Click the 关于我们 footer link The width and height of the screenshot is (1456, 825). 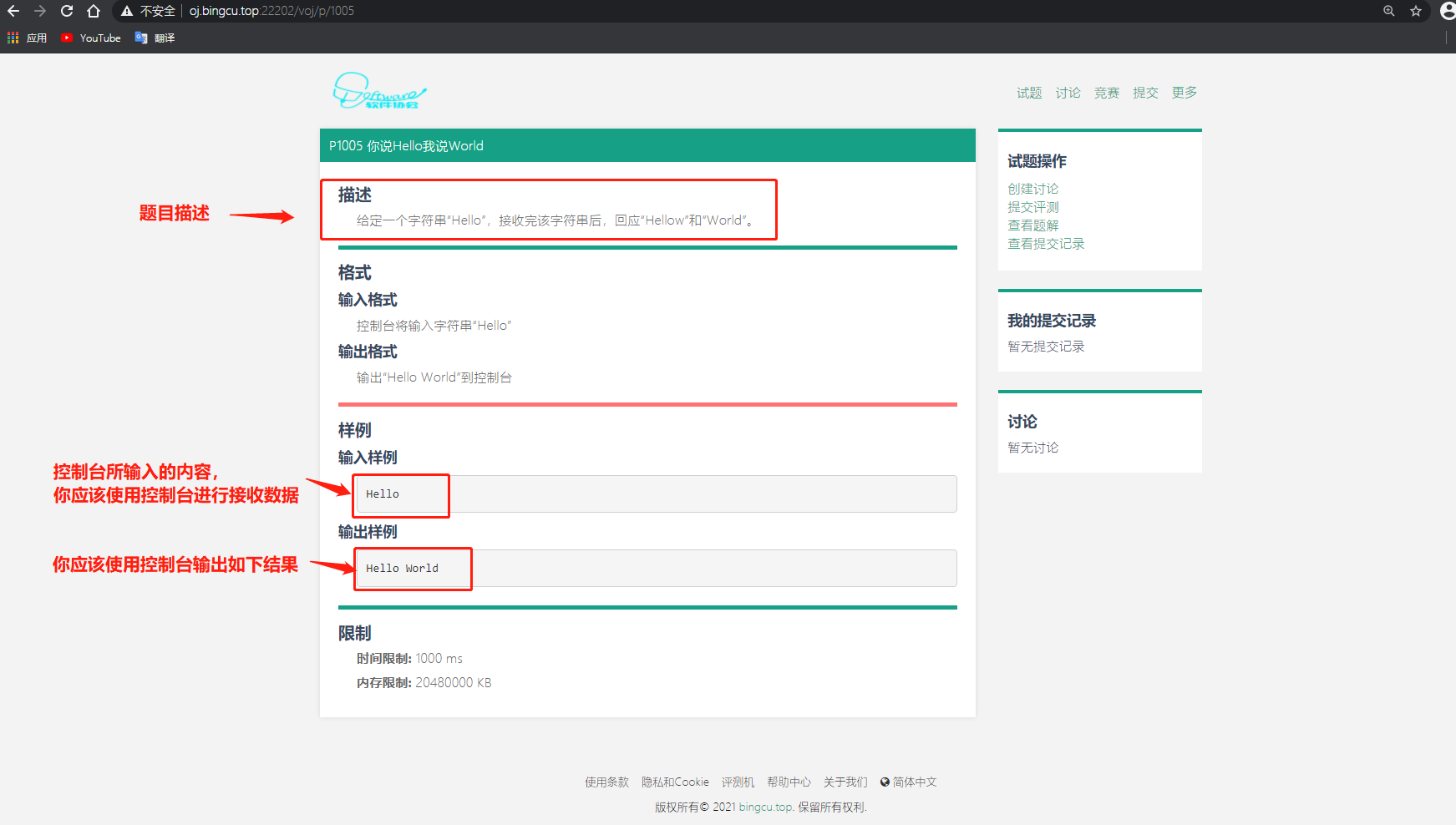(x=845, y=782)
